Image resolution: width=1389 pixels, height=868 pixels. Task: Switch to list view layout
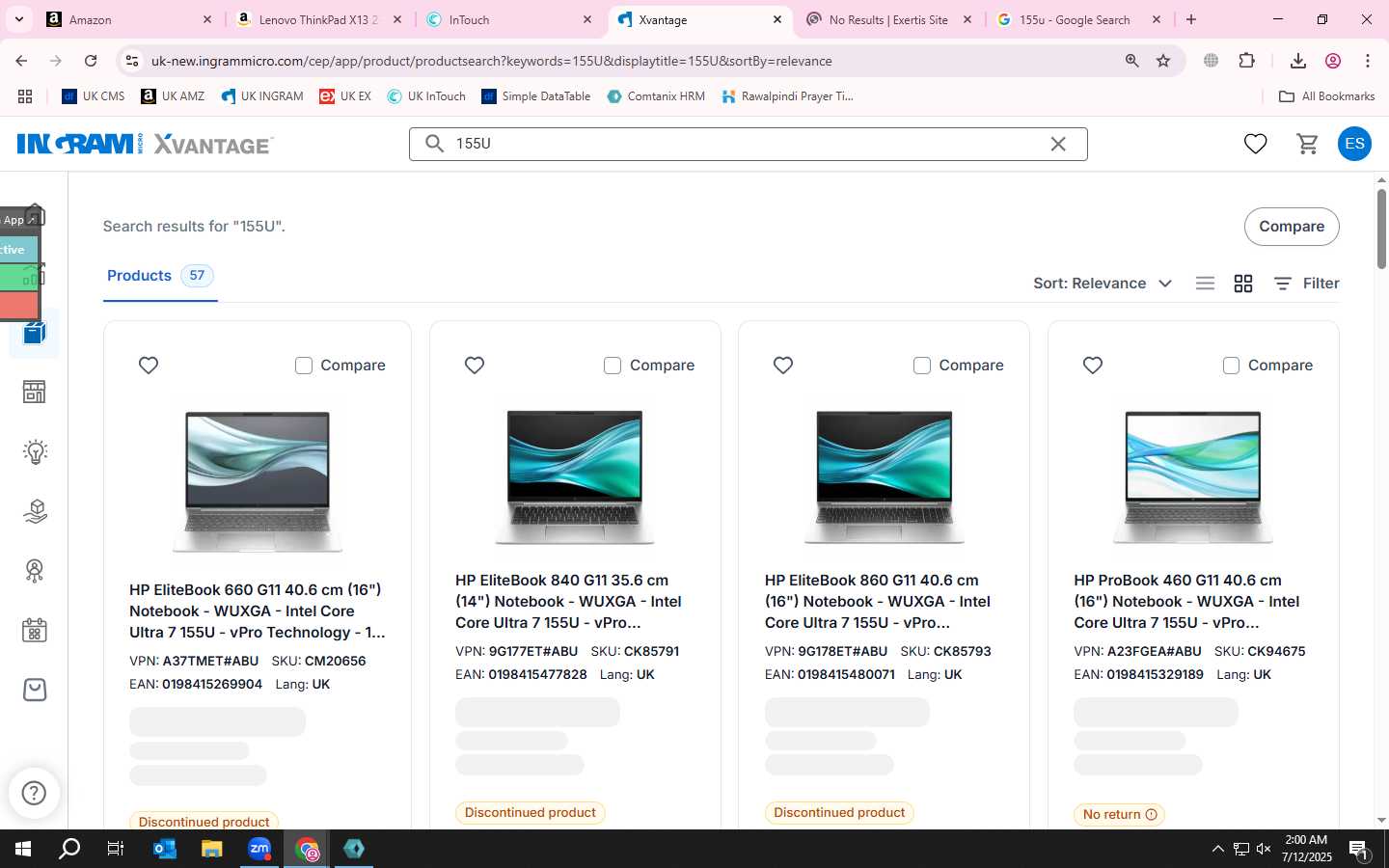(x=1205, y=284)
